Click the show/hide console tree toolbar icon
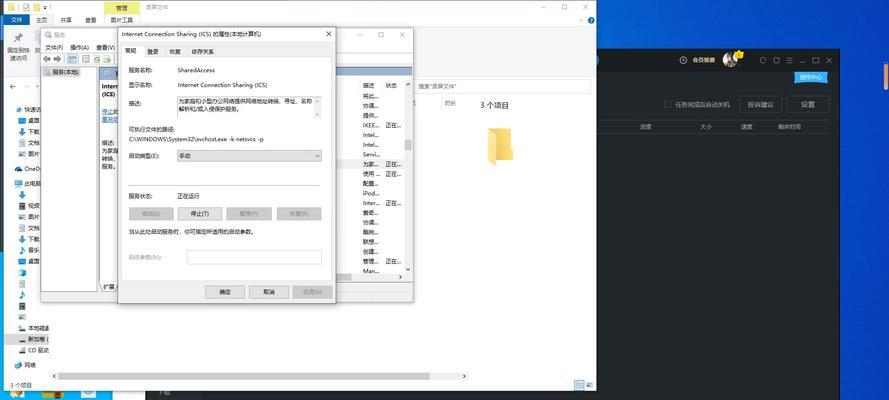This screenshot has width=889, height=400. (73, 59)
